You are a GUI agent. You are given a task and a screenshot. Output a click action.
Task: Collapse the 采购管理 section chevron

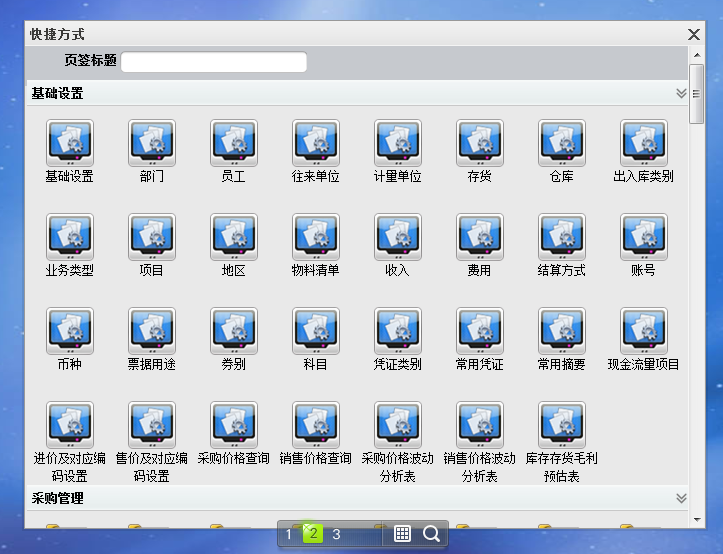click(x=681, y=498)
